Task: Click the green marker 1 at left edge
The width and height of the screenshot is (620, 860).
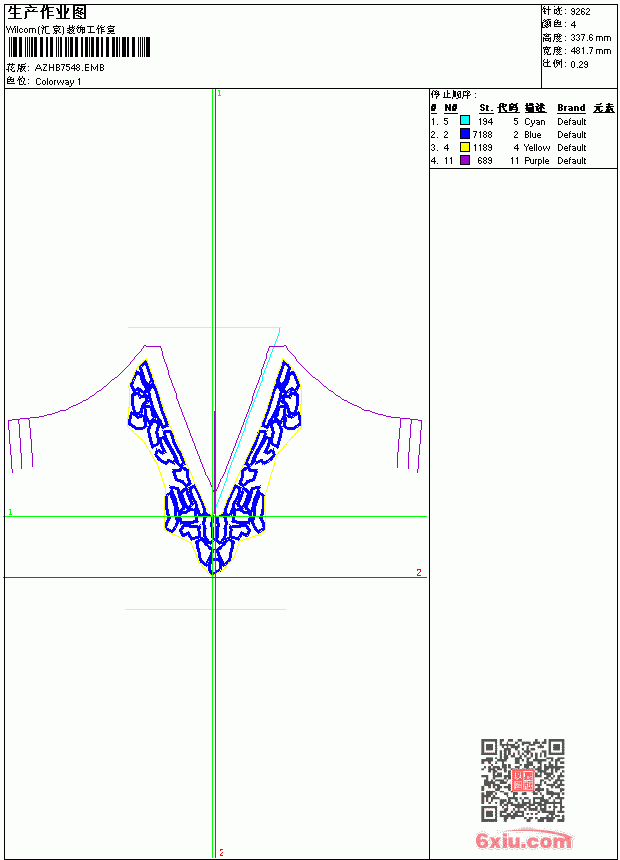Action: point(10,512)
